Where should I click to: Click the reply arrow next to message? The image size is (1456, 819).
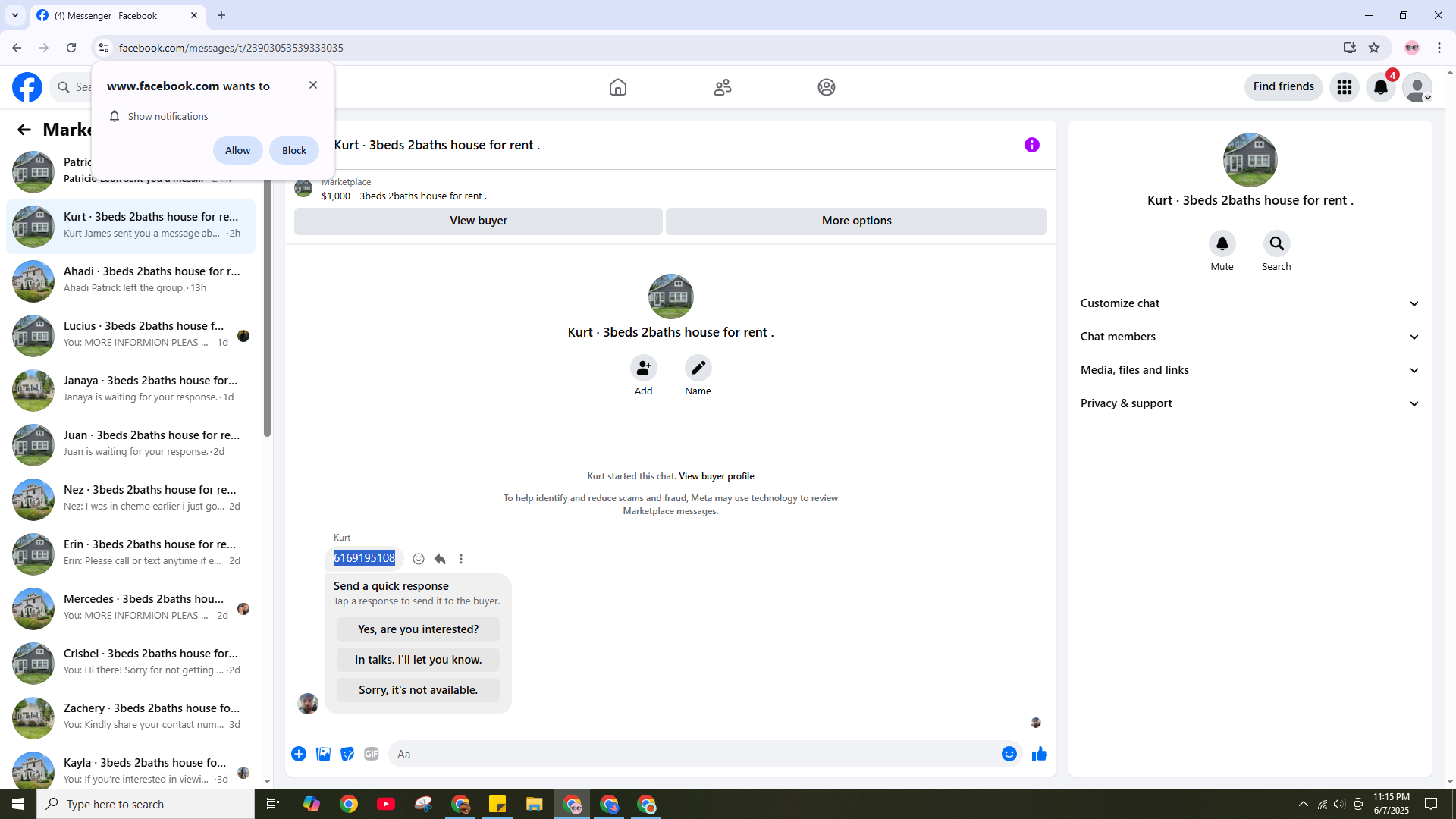tap(440, 559)
